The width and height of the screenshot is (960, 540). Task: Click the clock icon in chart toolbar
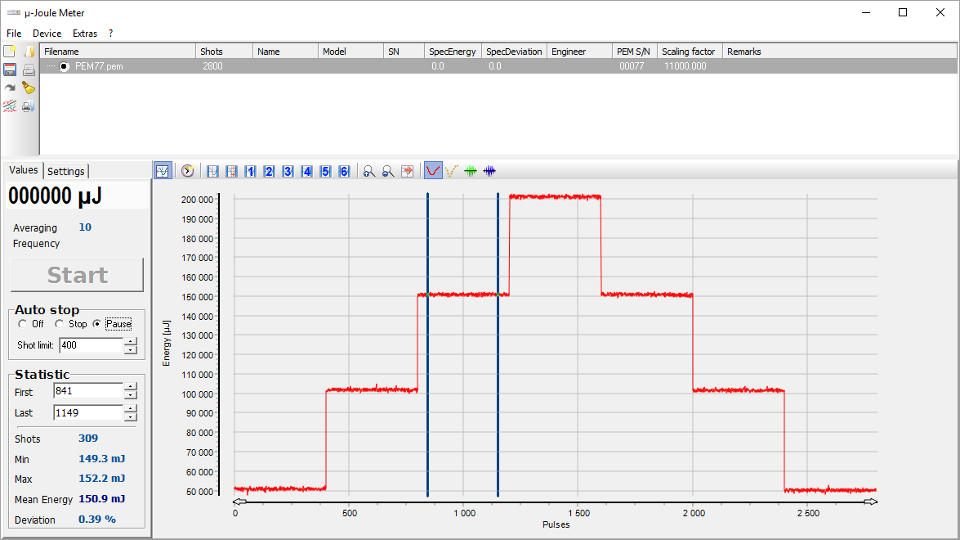coord(187,171)
